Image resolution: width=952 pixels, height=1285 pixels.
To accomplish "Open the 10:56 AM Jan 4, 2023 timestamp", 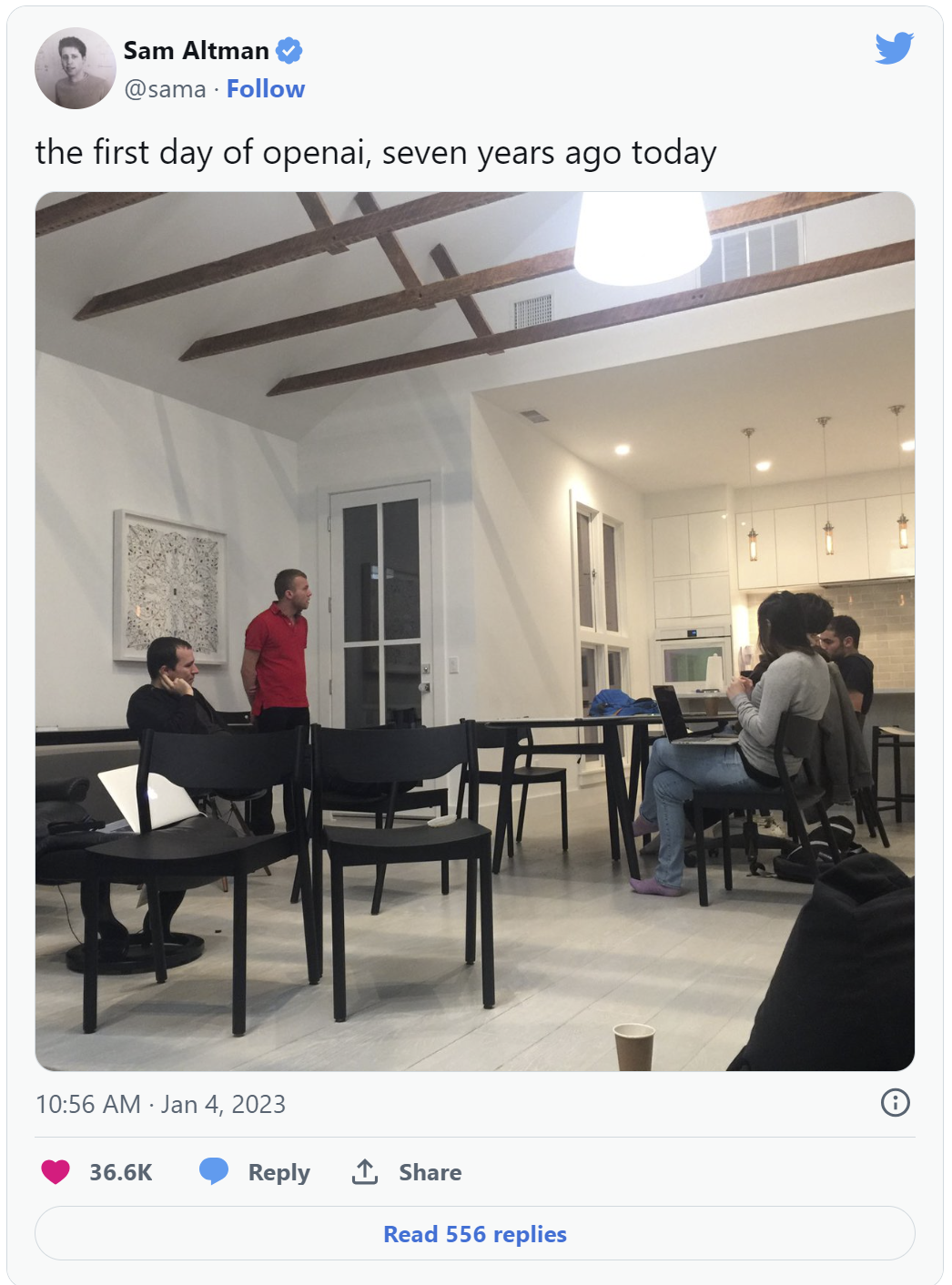I will click(161, 1104).
